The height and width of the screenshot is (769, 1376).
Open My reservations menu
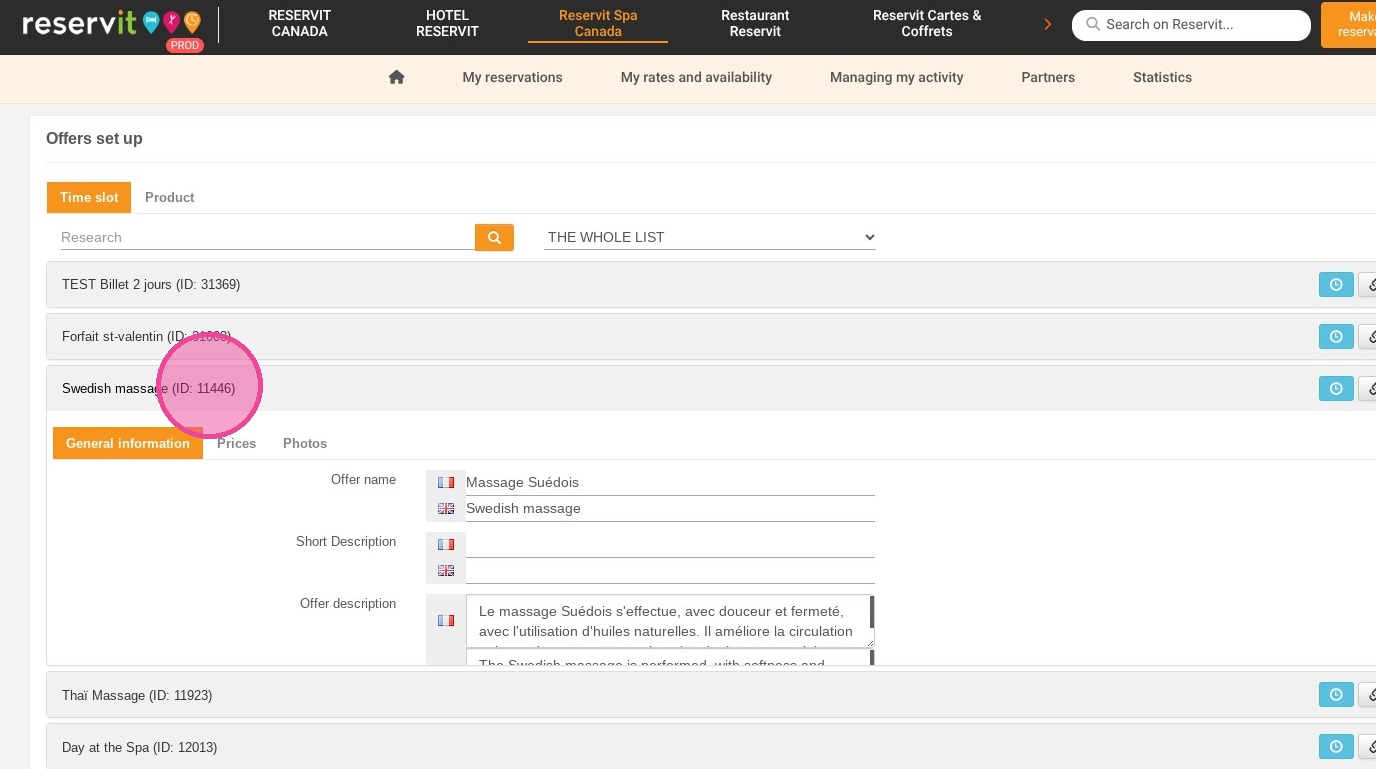[512, 77]
